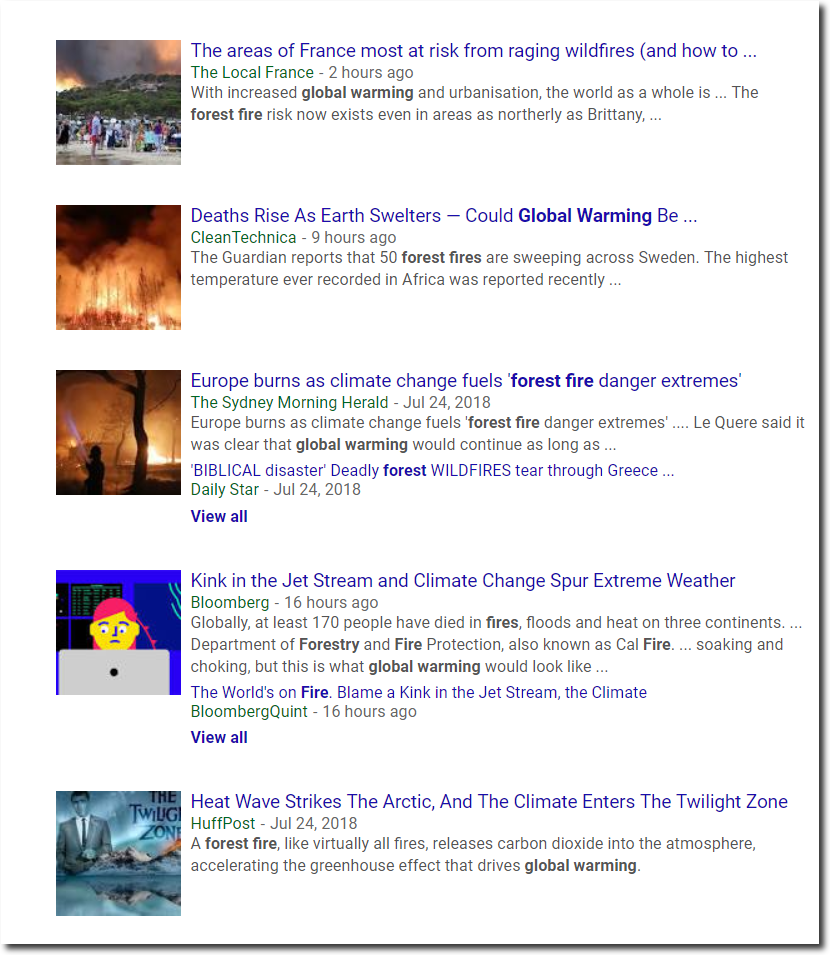830x955 pixels.
Task: Click the firefighter silhouette thumbnail
Action: point(118,432)
